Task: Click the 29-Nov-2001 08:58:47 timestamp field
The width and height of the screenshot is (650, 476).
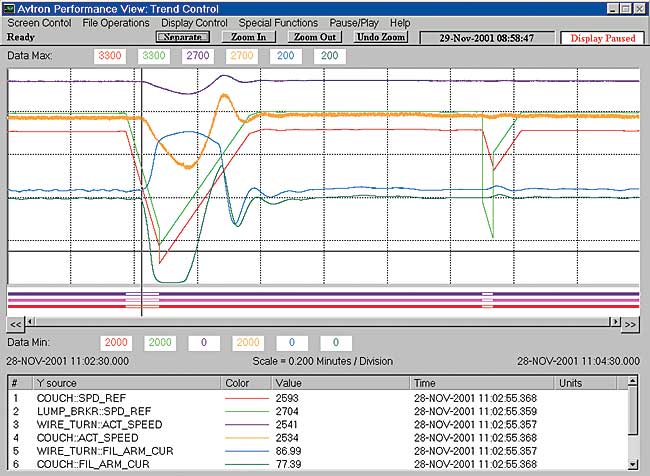Action: 487,38
